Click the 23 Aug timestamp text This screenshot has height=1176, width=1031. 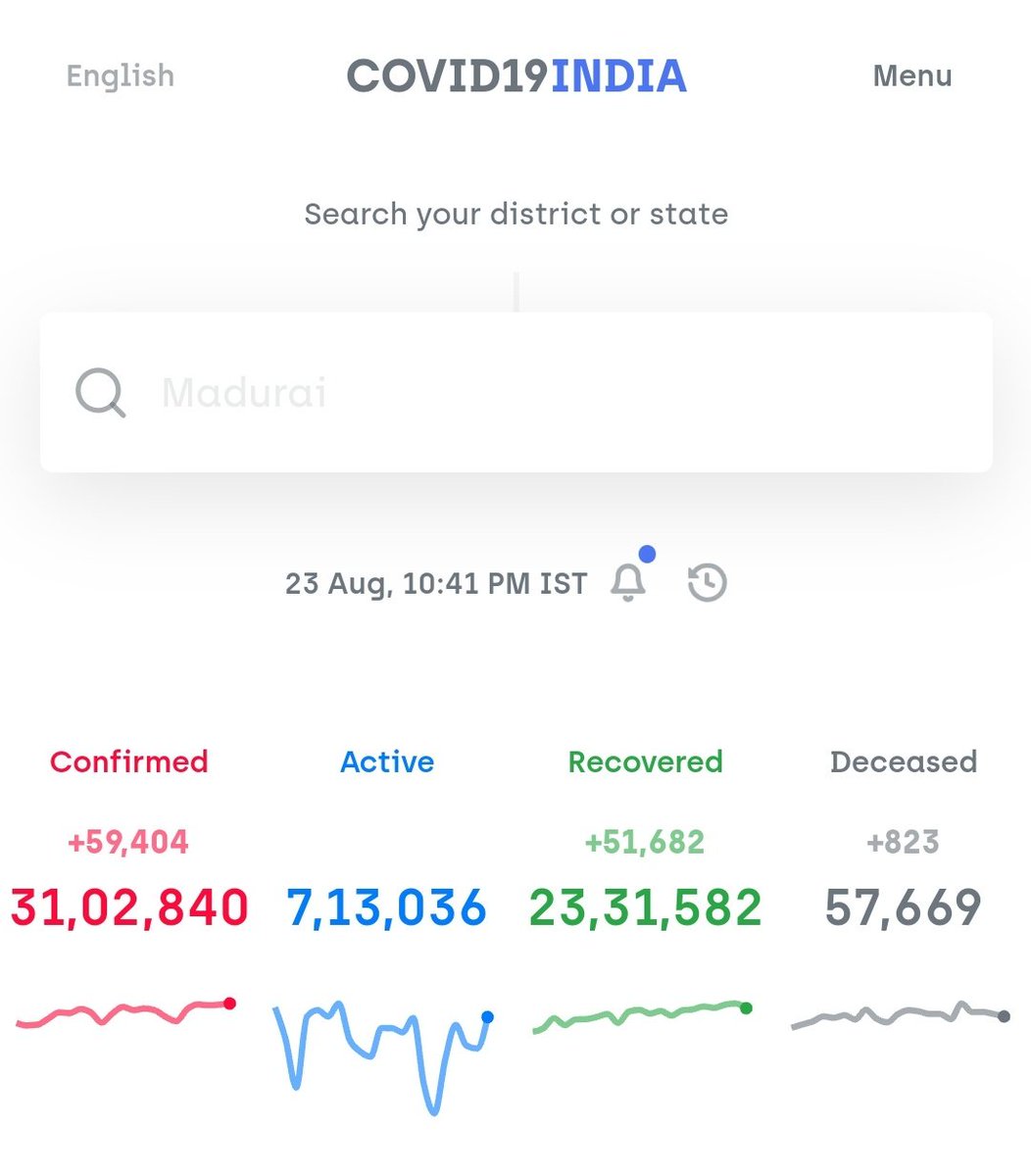click(x=435, y=583)
